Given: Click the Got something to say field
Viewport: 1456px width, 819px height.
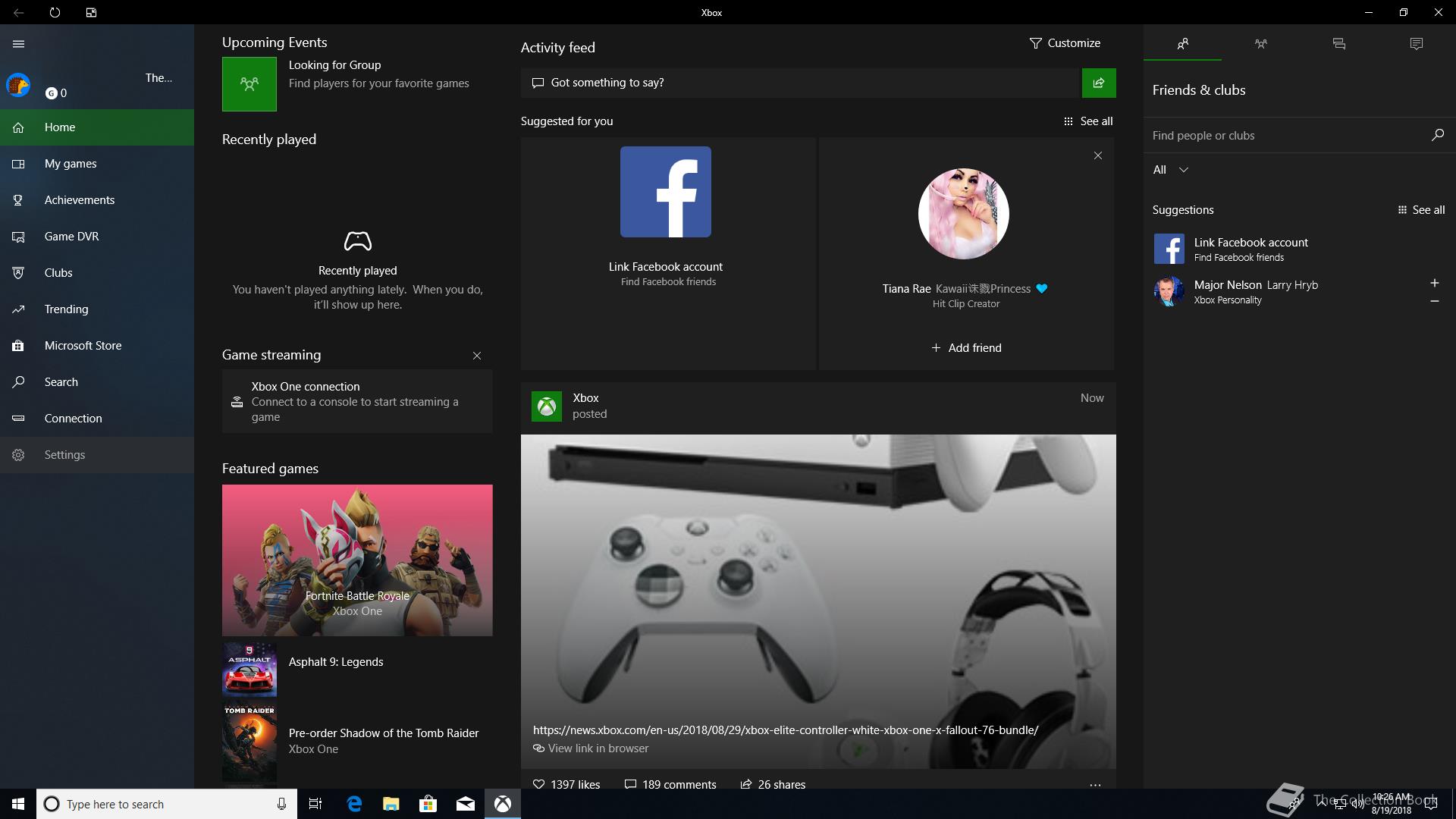Looking at the screenshot, I should point(800,83).
